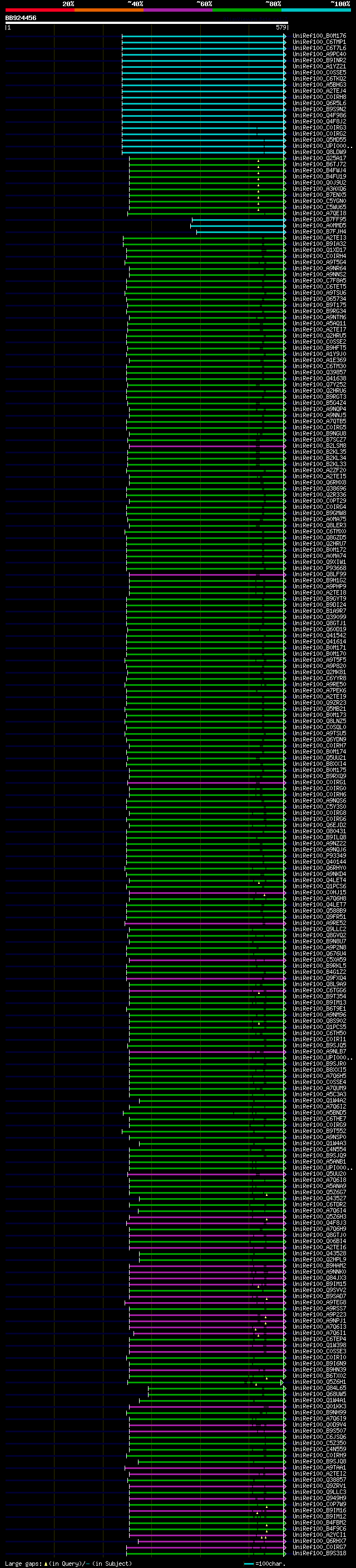Viewport: 356px width, 1568px height.
Task: Click label UniRef100_Q949H9
Action: 319,1498
